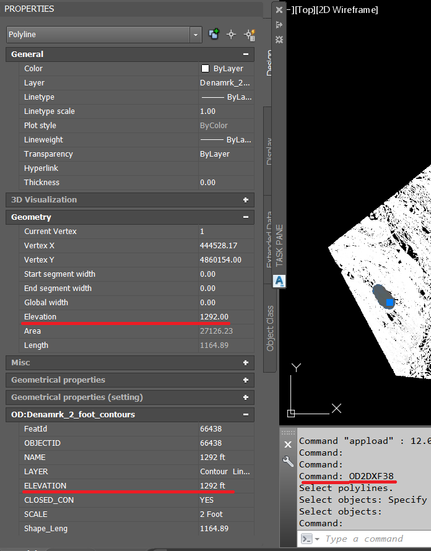Image resolution: width=431 pixels, height=551 pixels.
Task: Click Linetype scale value 1.00
Action: [x=226, y=111]
